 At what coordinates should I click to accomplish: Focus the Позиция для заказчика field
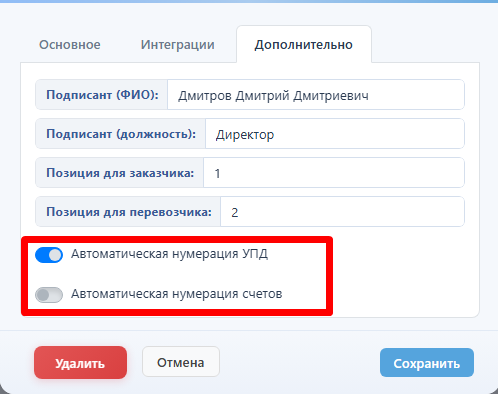(334, 173)
